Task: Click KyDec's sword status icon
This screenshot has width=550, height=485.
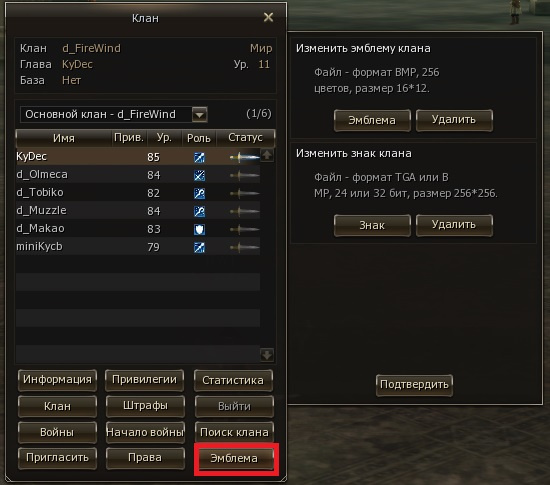Action: coord(244,157)
